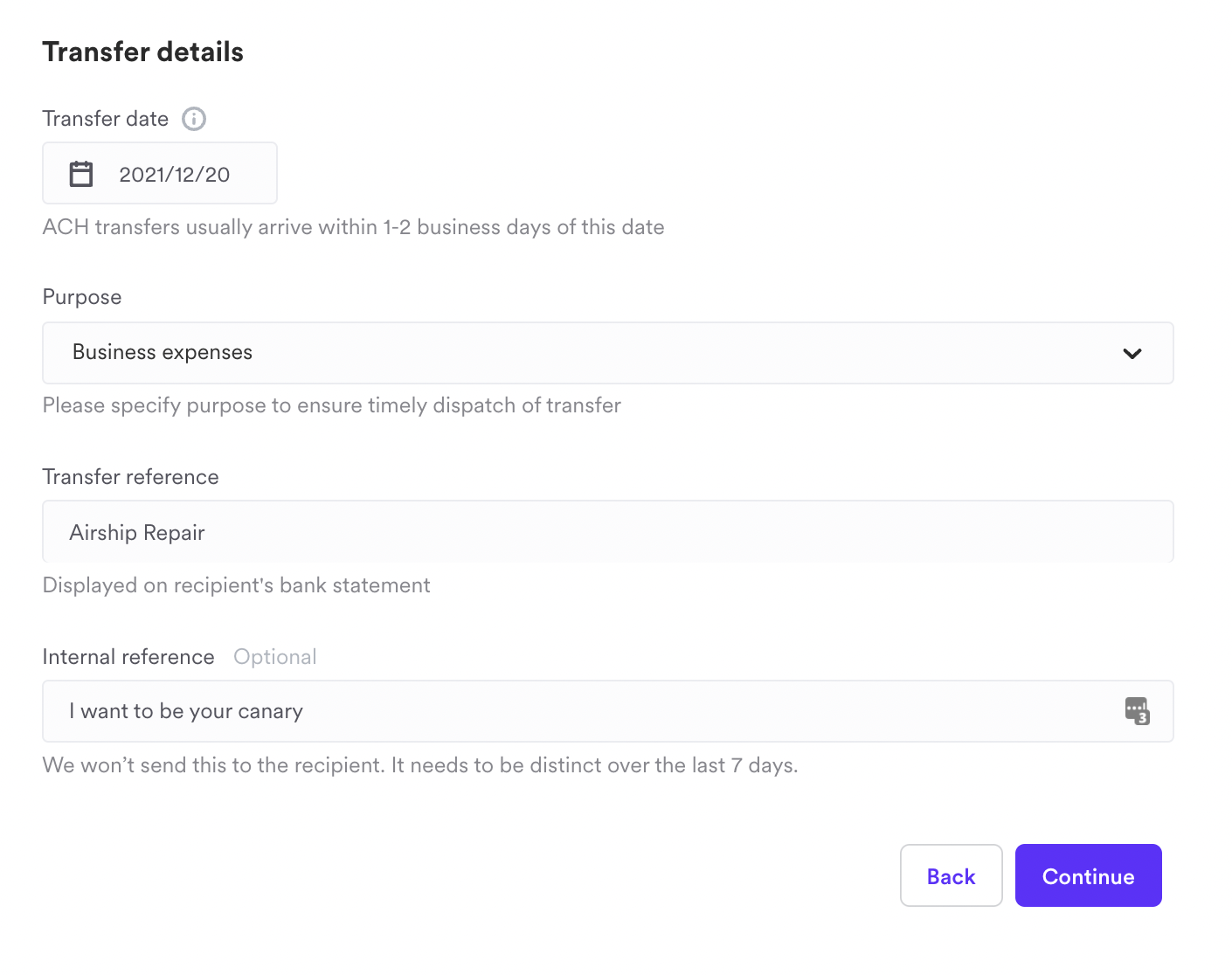
Task: Click the info icon beside Transfer date
Action: pyautogui.click(x=194, y=119)
